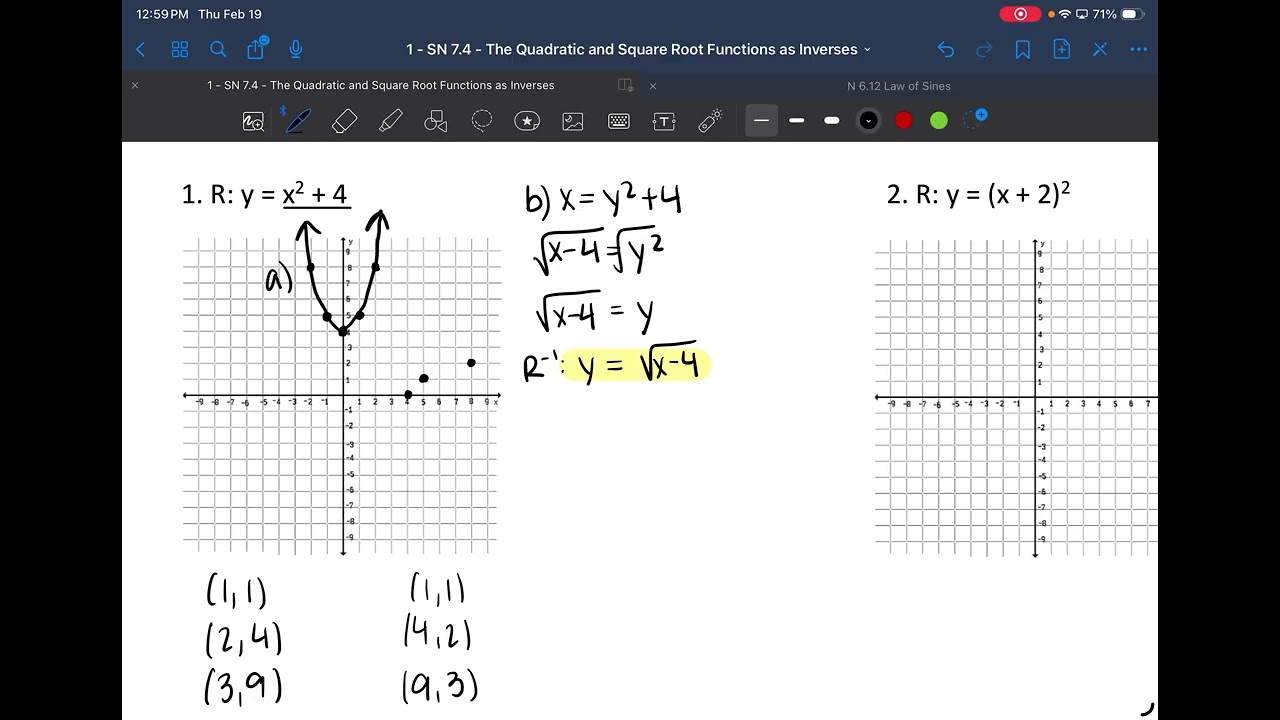Screen dimensions: 1280x720
Task: Go back using the back arrow
Action: [140, 49]
